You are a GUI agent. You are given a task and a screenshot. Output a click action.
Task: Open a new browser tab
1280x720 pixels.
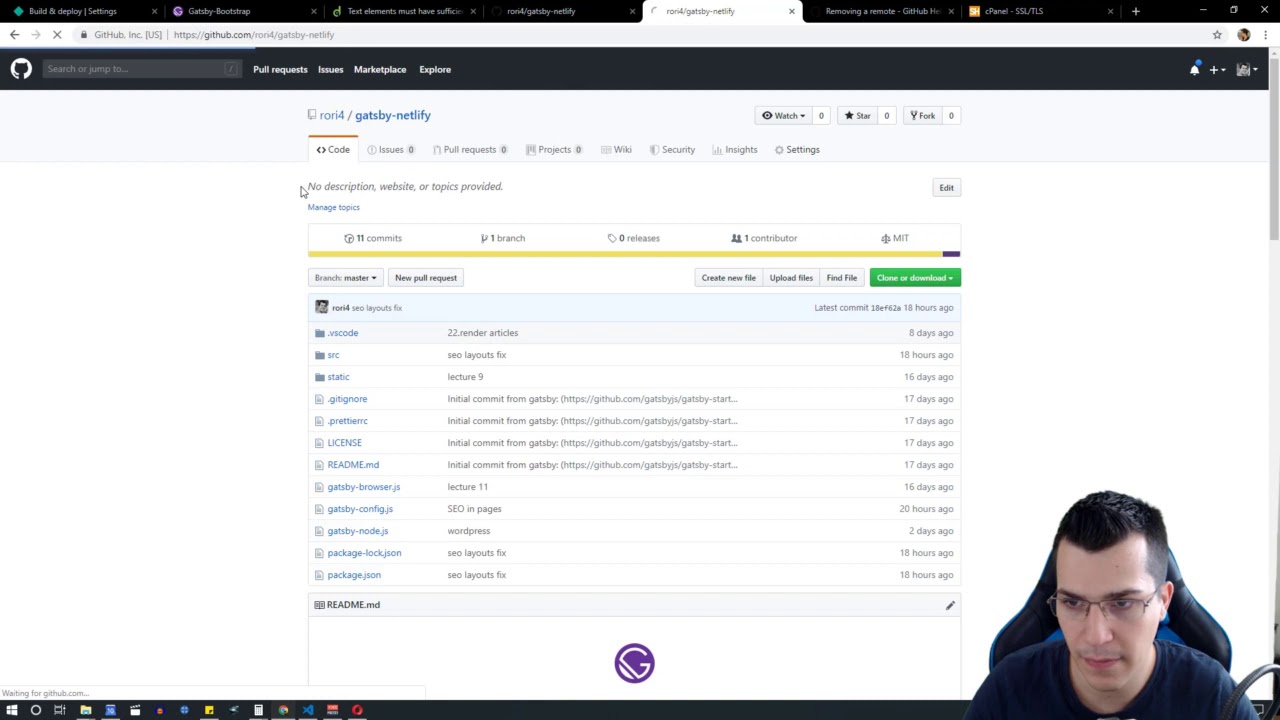[1135, 11]
